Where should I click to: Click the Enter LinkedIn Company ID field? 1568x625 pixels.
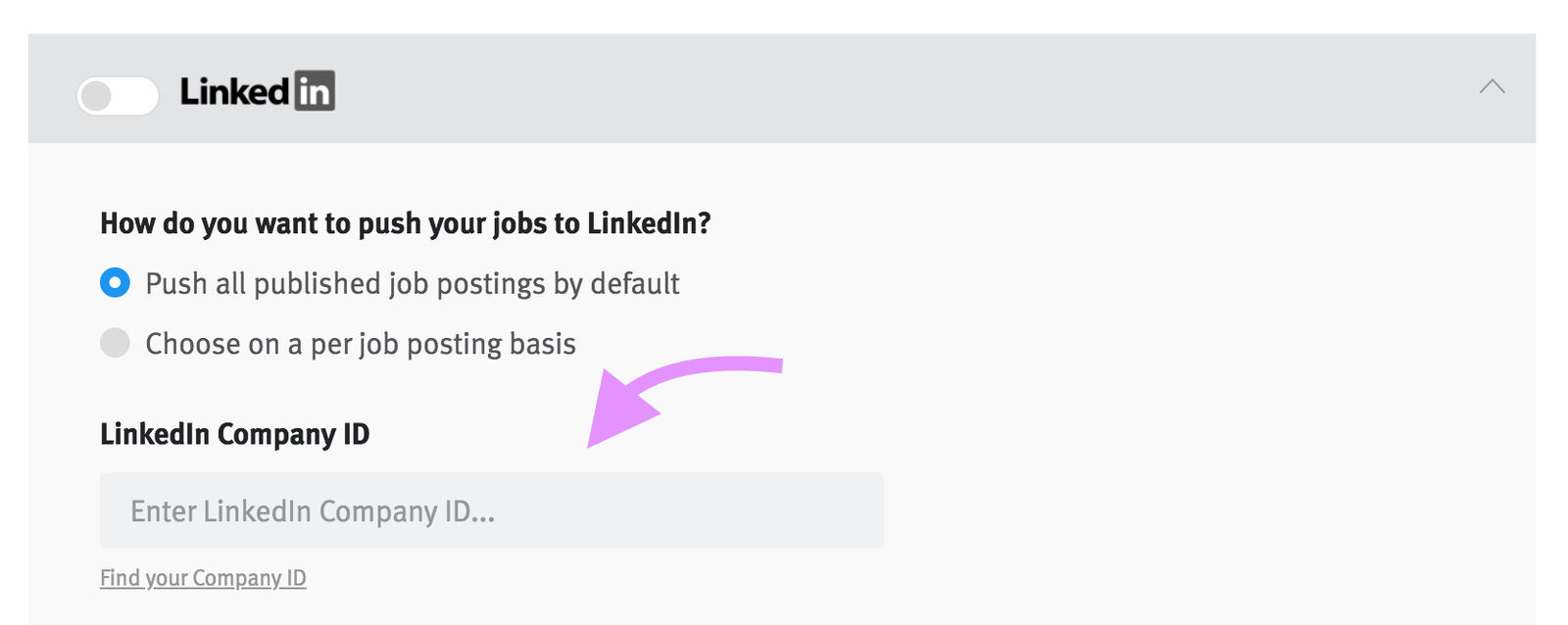490,509
